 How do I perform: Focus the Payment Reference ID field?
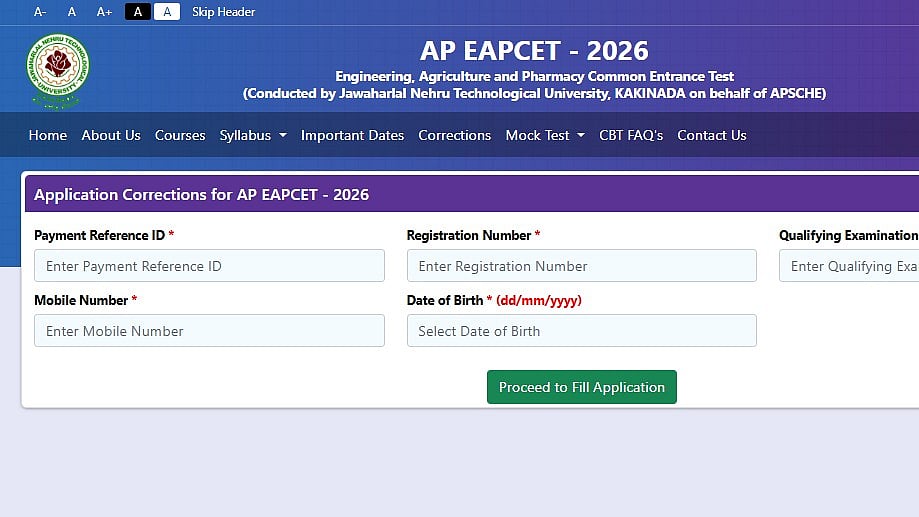point(209,266)
